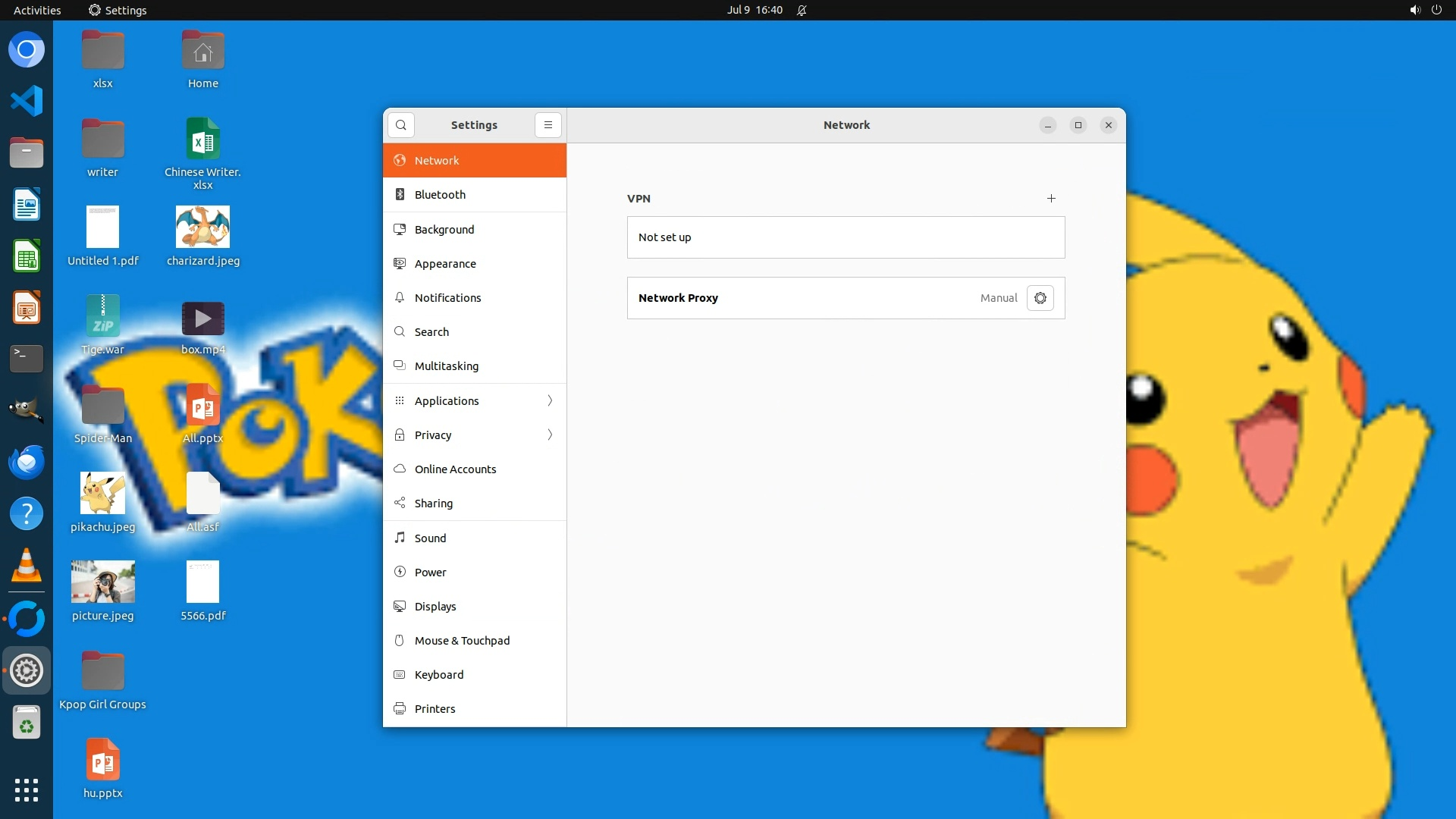Click charizard.jpeg desktop thumbnail
Image resolution: width=1456 pixels, height=819 pixels.
(x=202, y=227)
